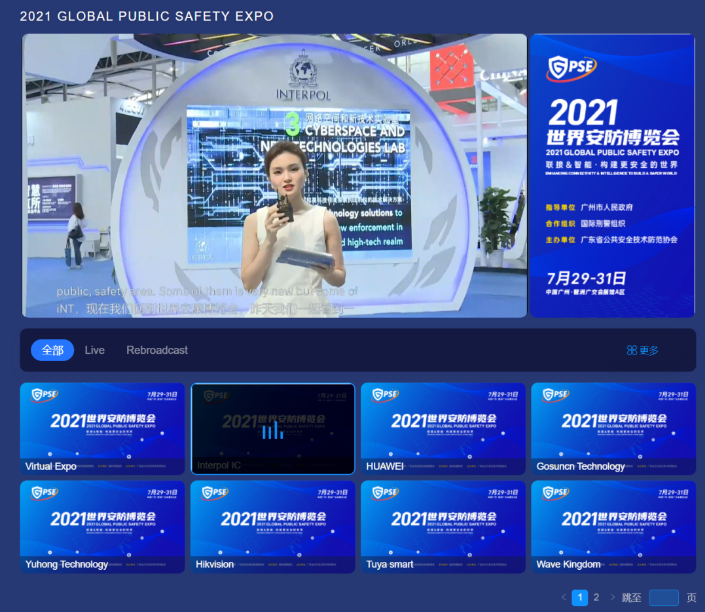This screenshot has width=705, height=612.
Task: Click the 2021 GLOBAL PUBLIC SAFETY EXPO heading
Action: (147, 16)
